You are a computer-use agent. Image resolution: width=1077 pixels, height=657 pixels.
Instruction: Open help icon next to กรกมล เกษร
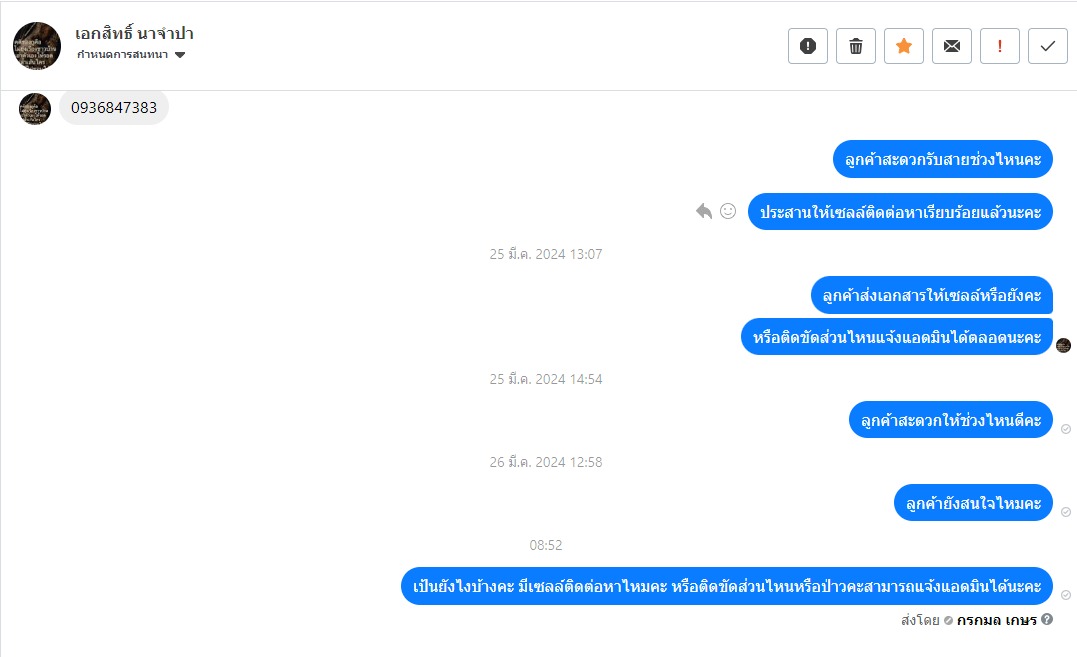coord(1047,619)
